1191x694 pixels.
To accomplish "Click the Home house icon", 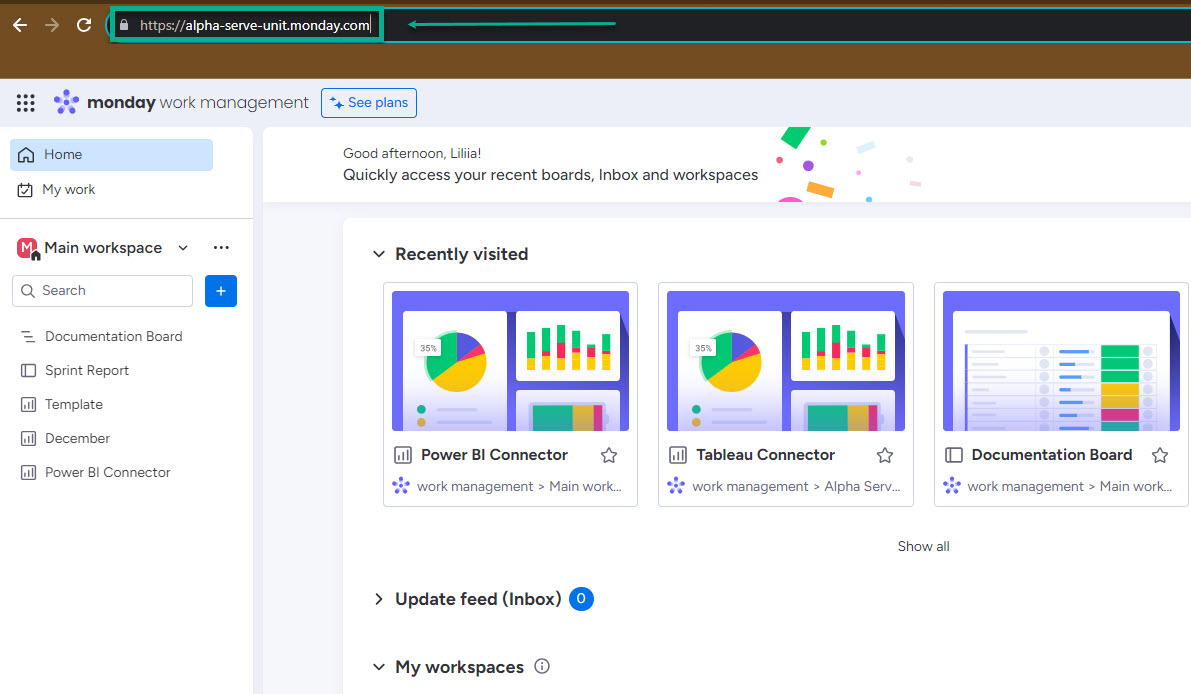I will point(26,155).
